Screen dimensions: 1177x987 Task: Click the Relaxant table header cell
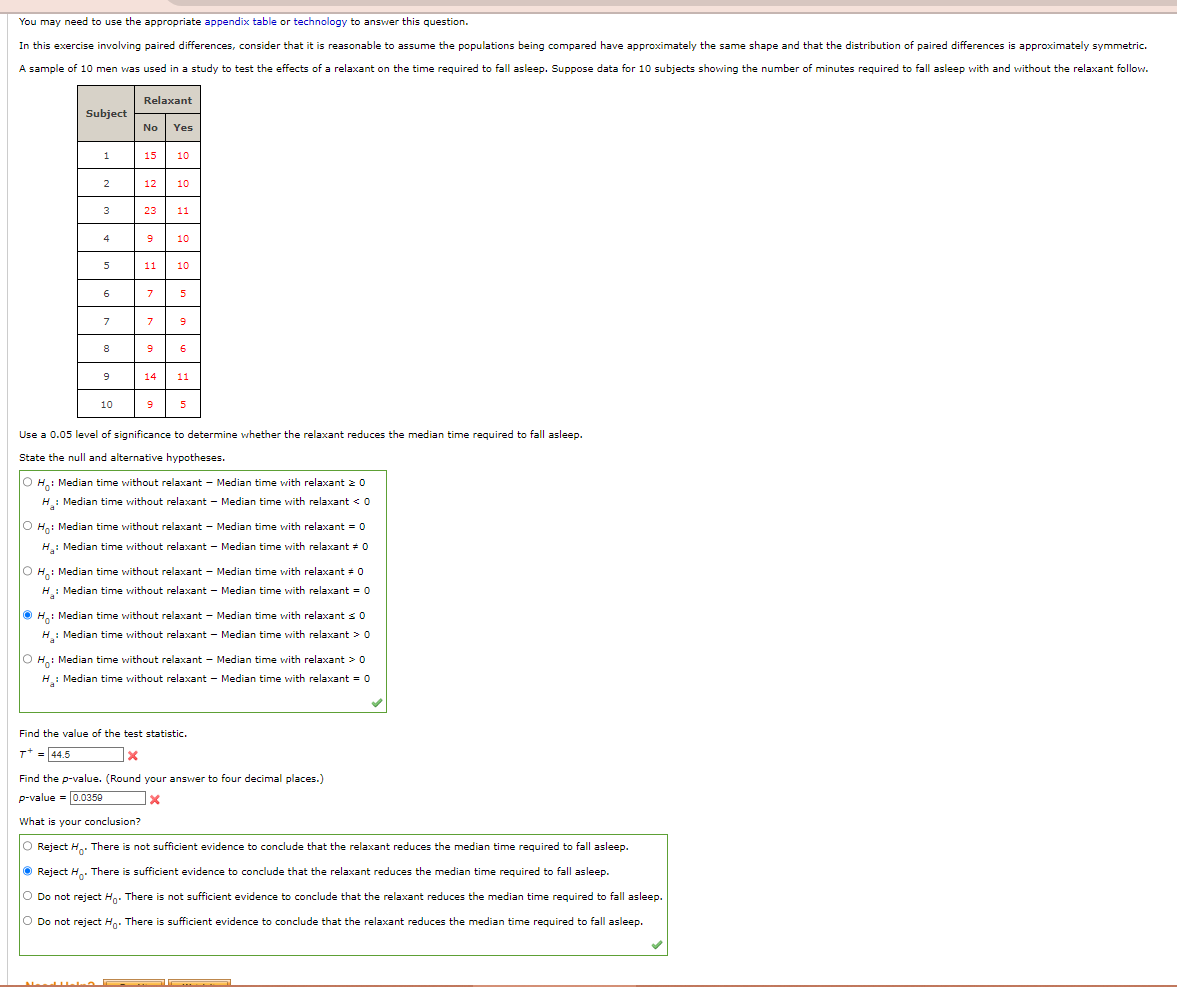167,100
